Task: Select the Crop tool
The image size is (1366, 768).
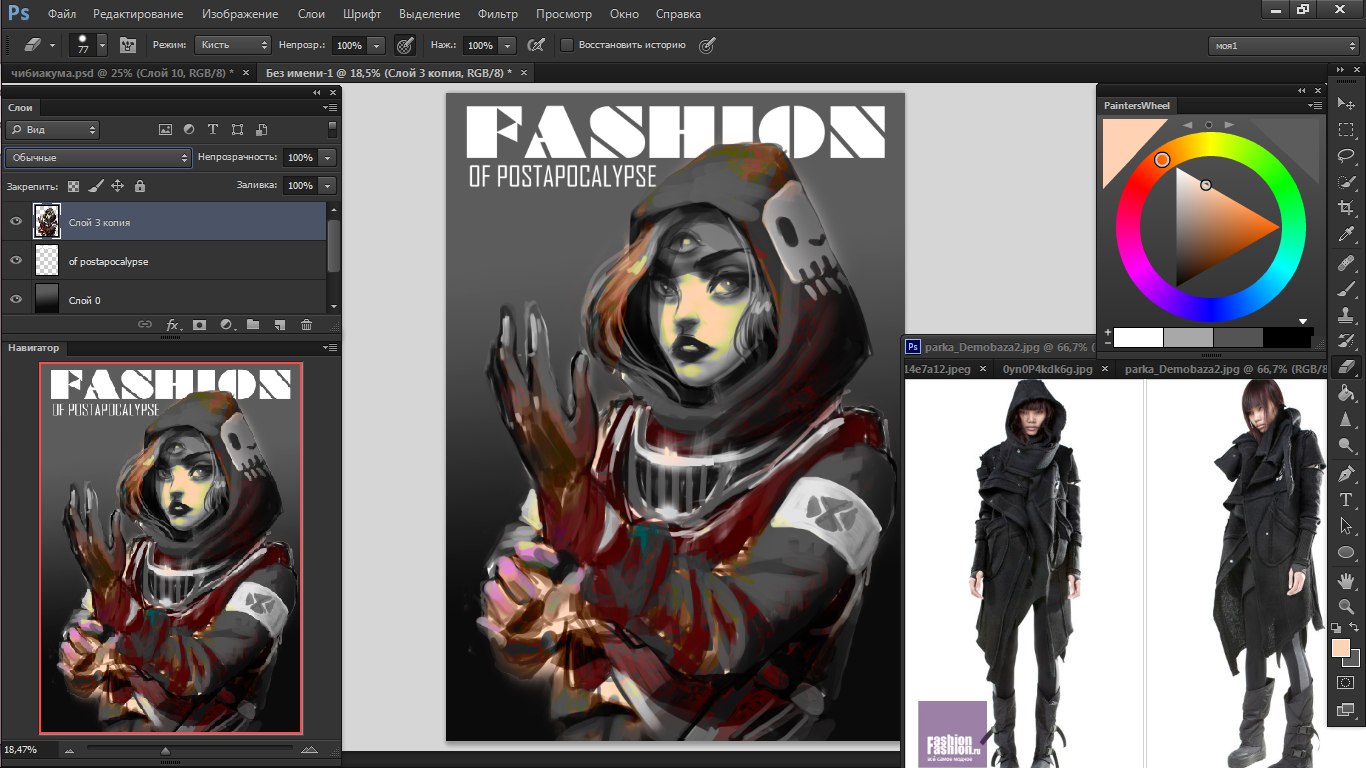Action: click(1346, 208)
